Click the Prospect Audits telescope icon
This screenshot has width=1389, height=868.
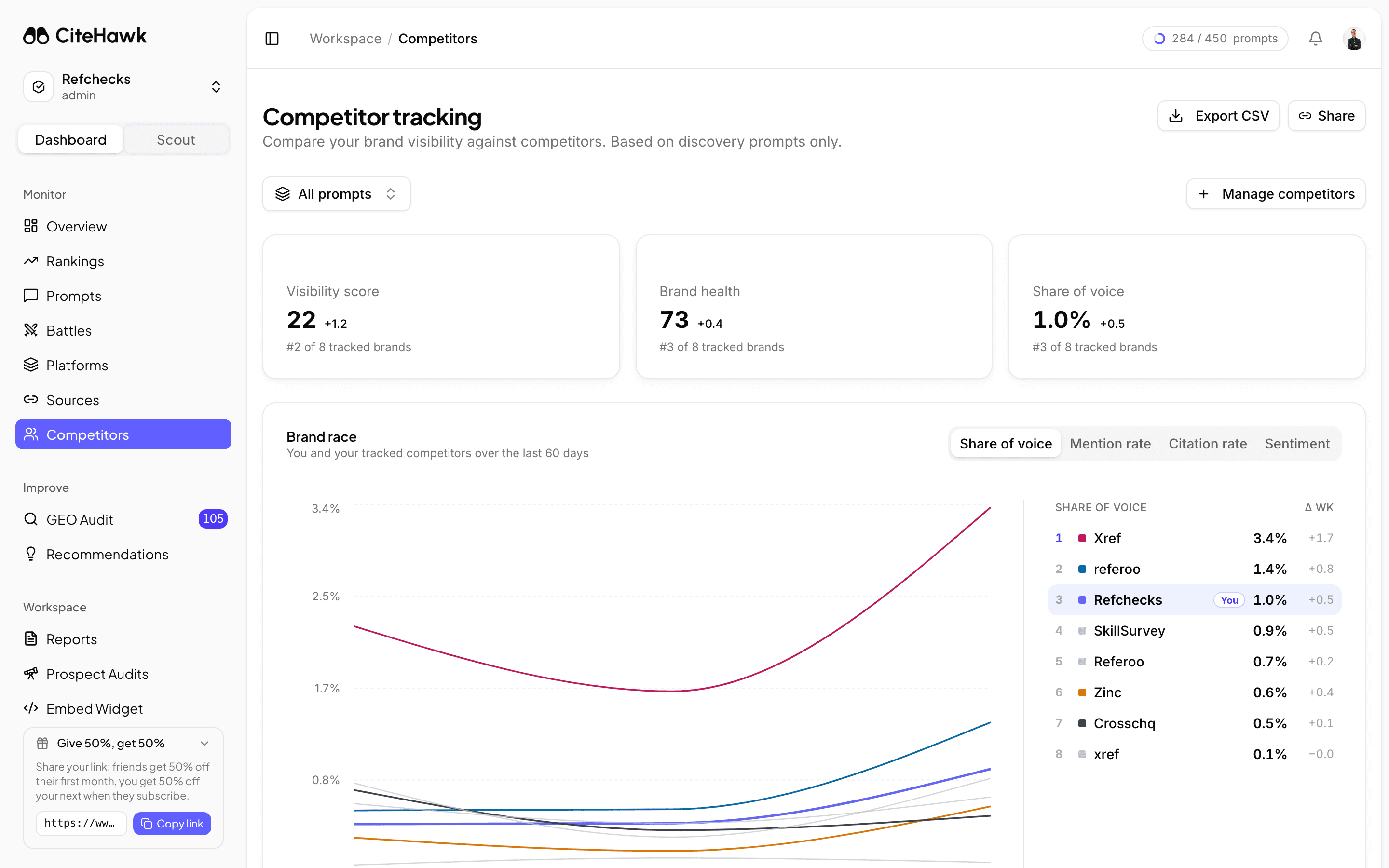pyautogui.click(x=31, y=673)
